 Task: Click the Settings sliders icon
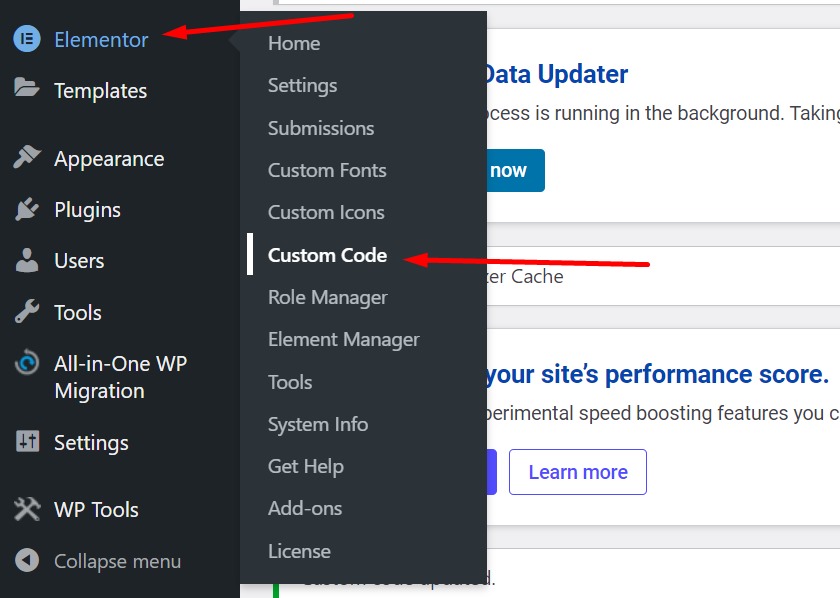pos(27,442)
